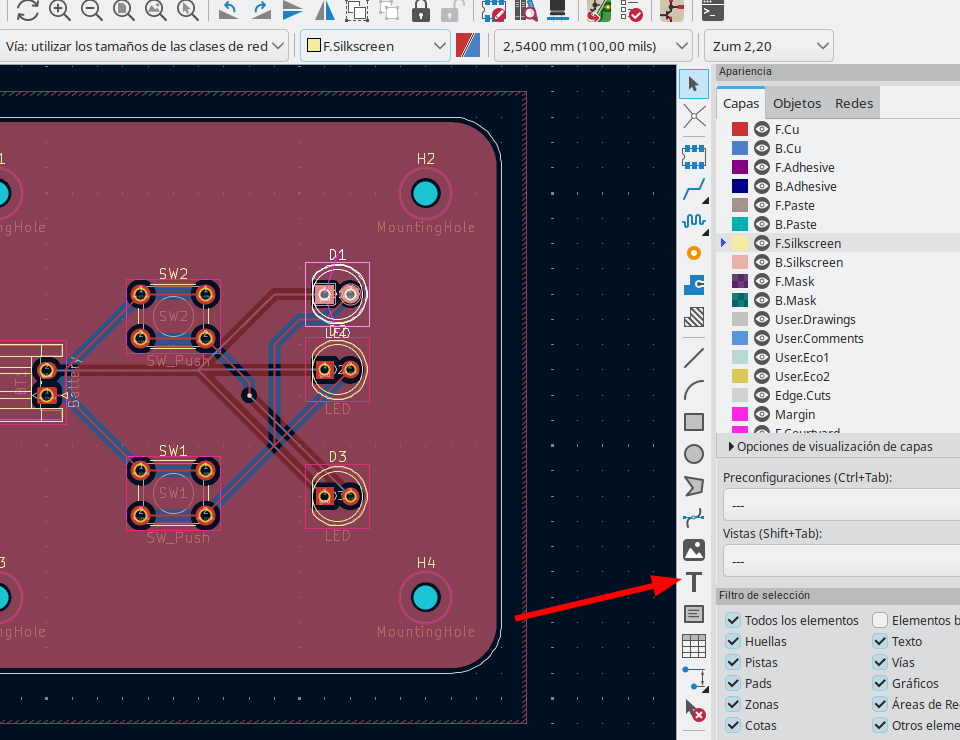Open the F.Silkscreen layer dropdown
960x740 pixels.
(375, 46)
